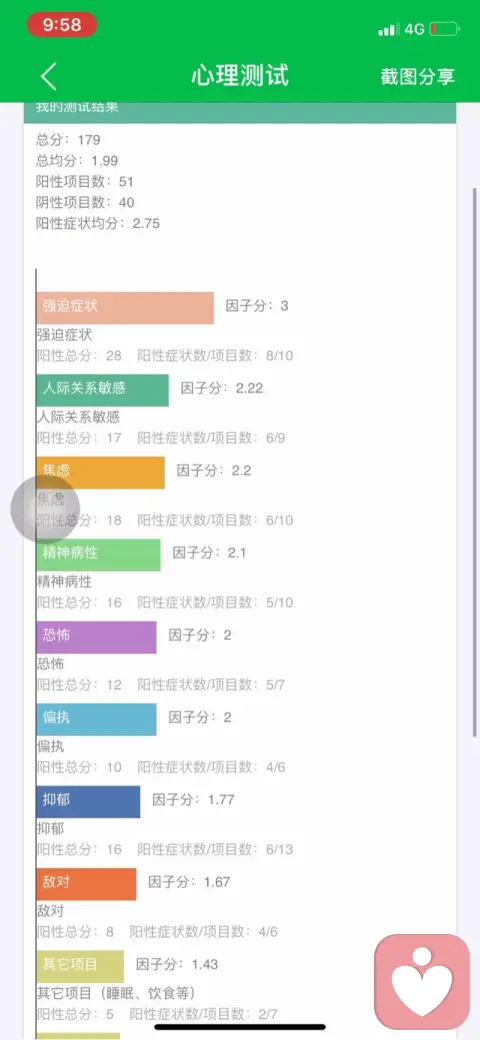Select the green 人际关系敏感 bar
Screen dimensions: 480x1040
(x=103, y=390)
